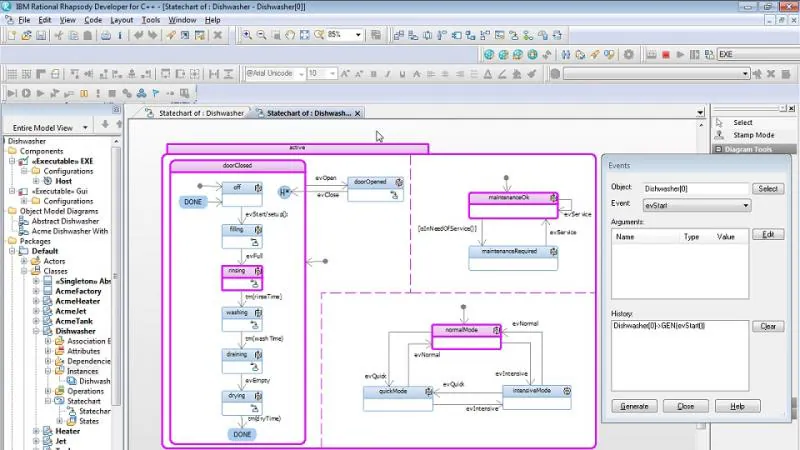
Task: Toggle Italic text formatting
Action: coord(388,74)
